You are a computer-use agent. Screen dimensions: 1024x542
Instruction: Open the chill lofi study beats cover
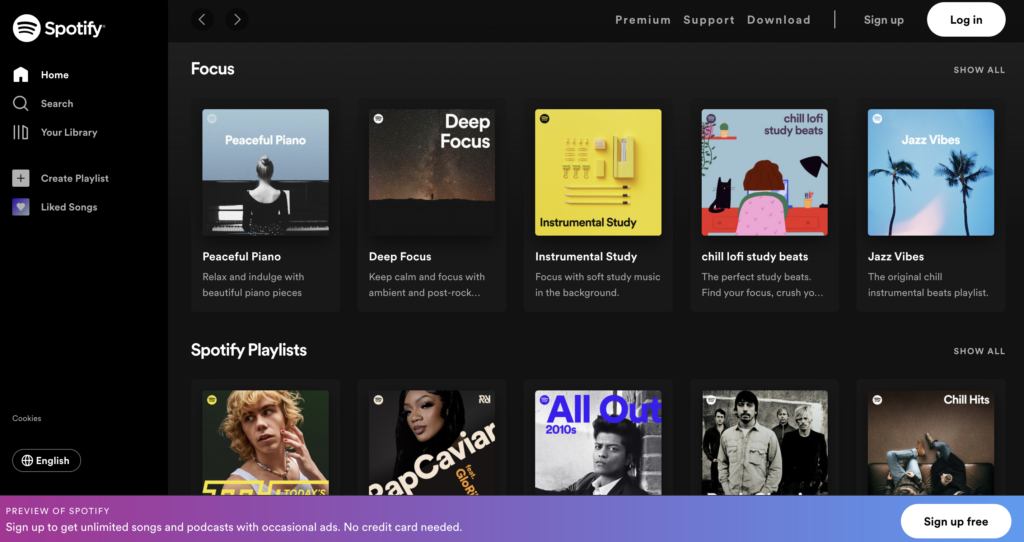(x=765, y=172)
